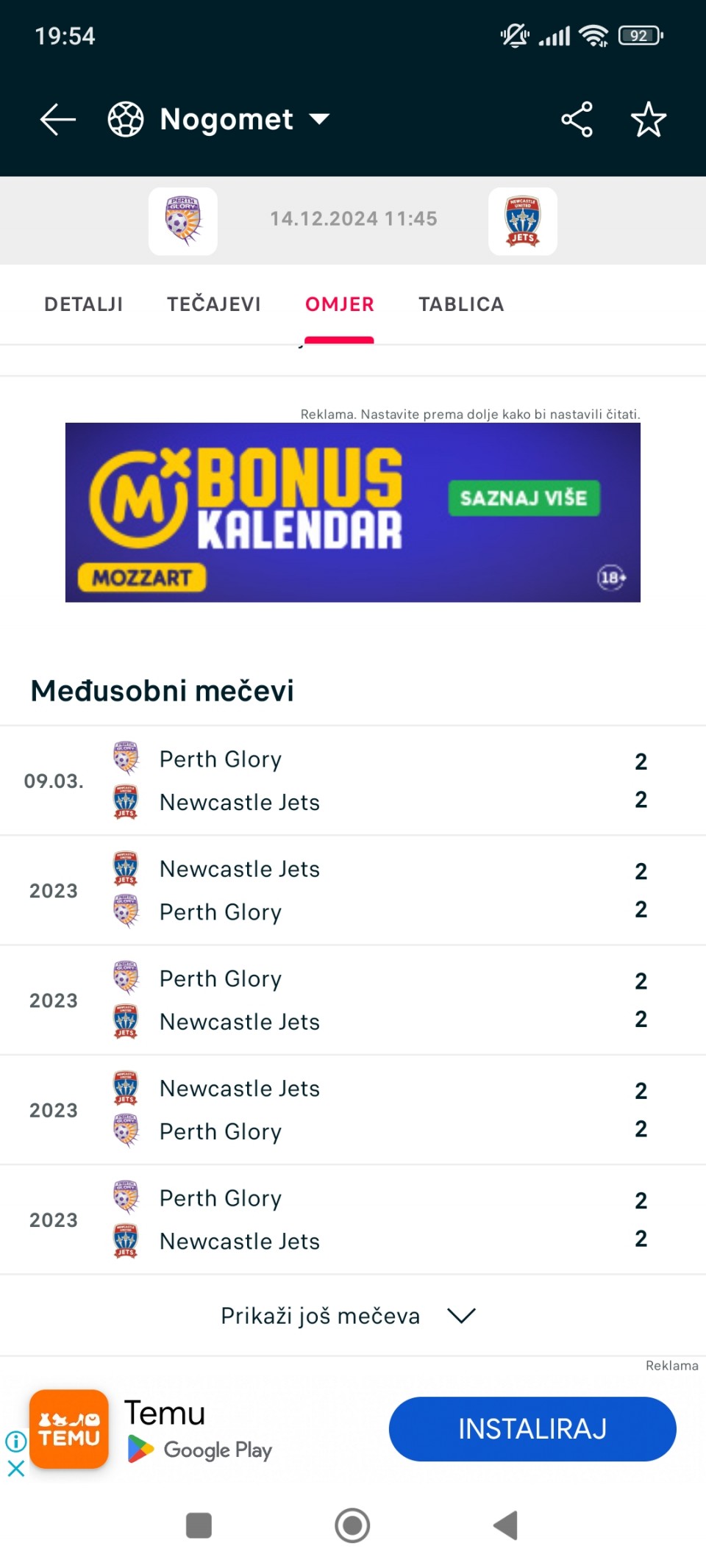Select the OMJER tab

[x=340, y=304]
